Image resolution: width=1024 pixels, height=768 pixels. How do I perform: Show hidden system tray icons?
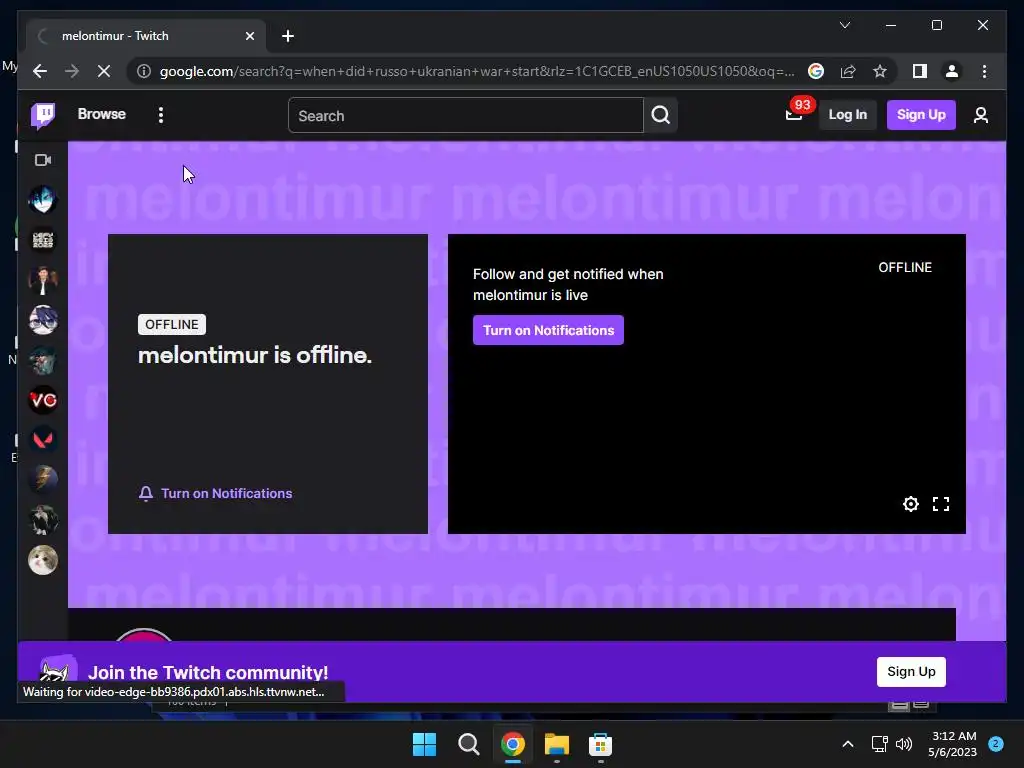point(848,744)
